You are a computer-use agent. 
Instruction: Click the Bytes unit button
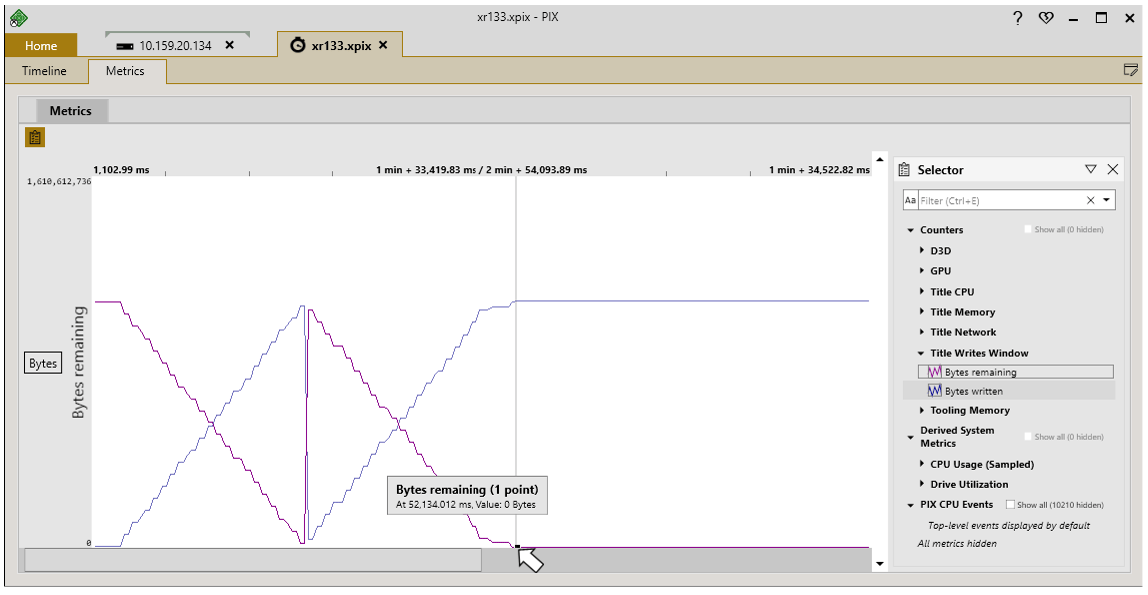click(43, 363)
